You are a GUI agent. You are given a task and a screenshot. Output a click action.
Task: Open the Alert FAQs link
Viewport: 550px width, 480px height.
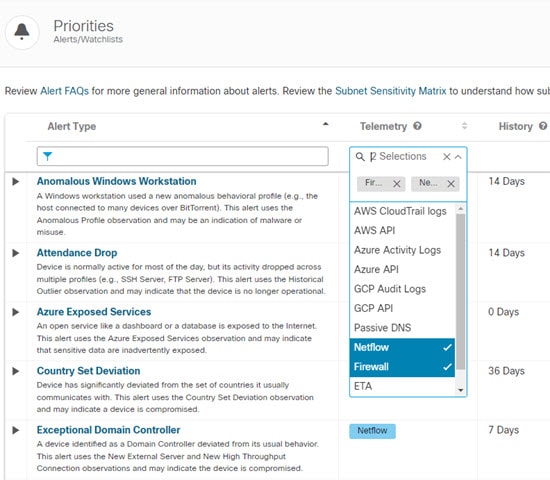pyautogui.click(x=65, y=91)
